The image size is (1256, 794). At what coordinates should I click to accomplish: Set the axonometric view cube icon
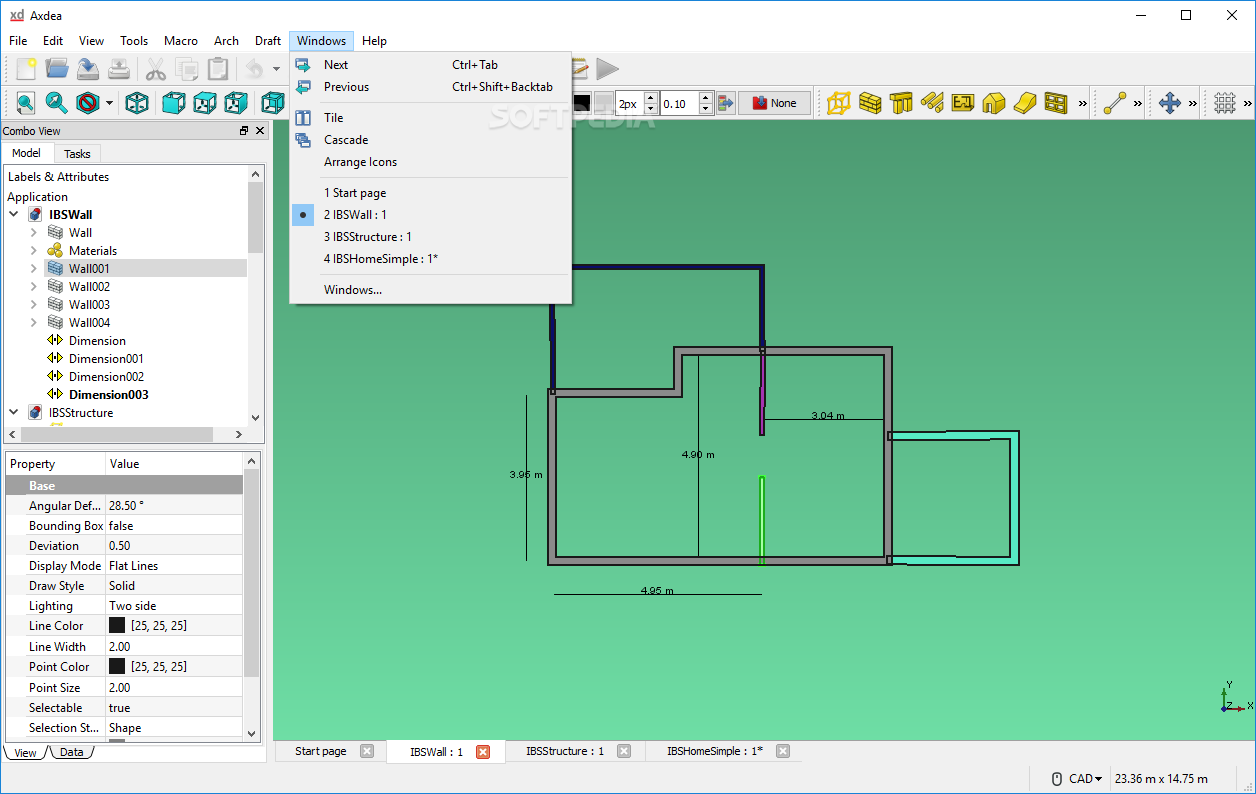pos(137,102)
